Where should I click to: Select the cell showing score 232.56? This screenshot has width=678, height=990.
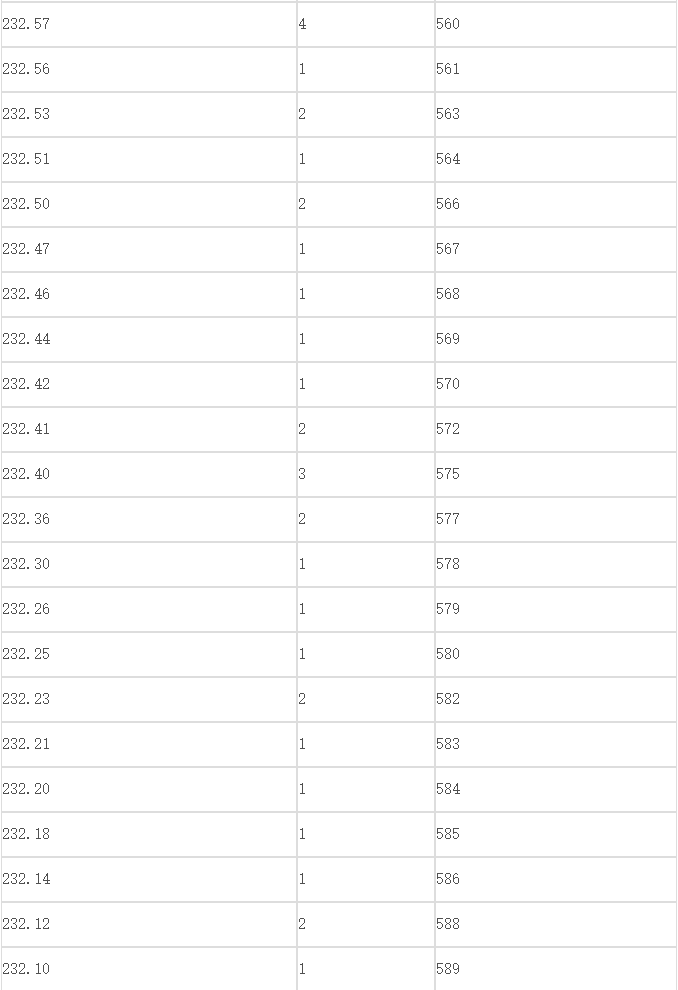coord(149,69)
